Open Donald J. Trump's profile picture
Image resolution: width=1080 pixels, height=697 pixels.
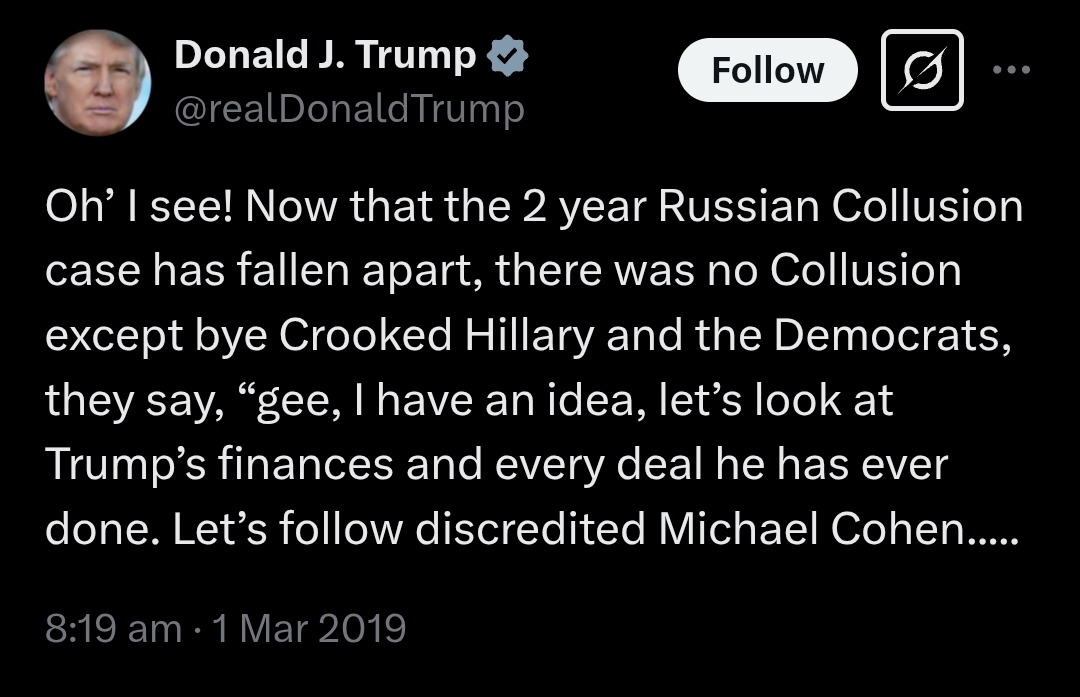pos(97,82)
